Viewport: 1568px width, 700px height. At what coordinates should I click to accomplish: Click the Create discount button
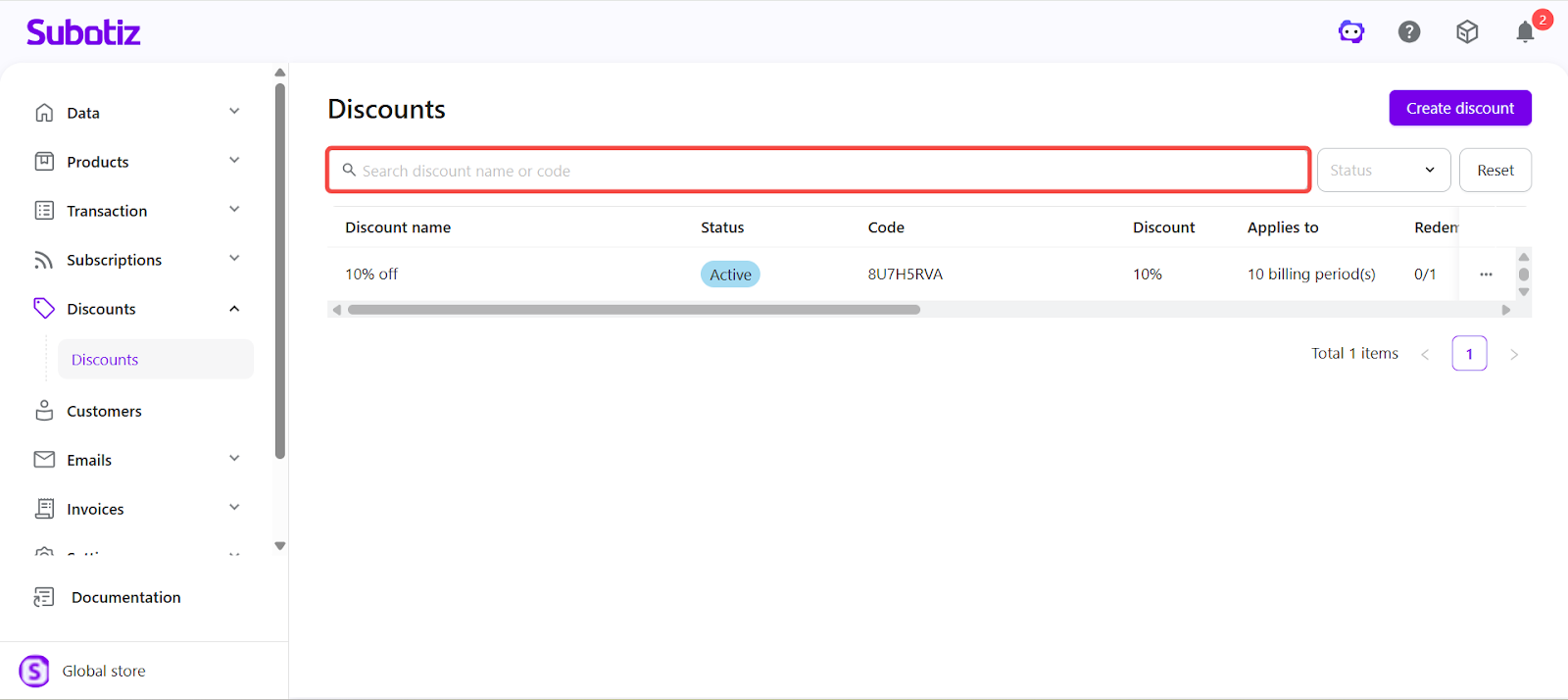pyautogui.click(x=1459, y=108)
